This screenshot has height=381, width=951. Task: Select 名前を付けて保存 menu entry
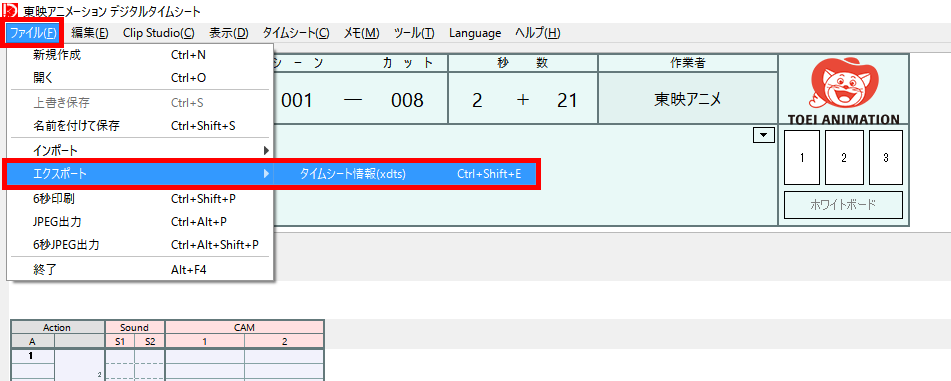pos(140,126)
